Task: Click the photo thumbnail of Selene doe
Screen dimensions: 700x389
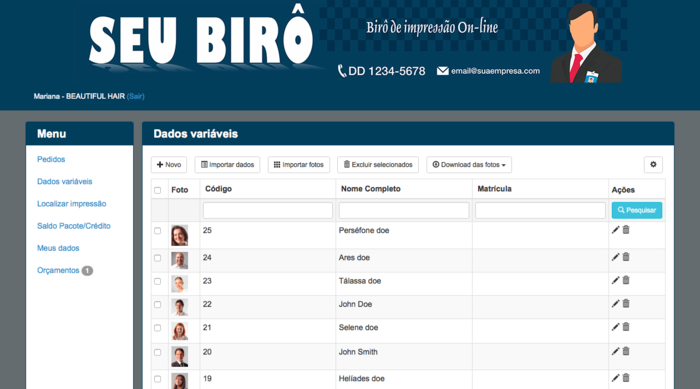Action: [x=179, y=331]
